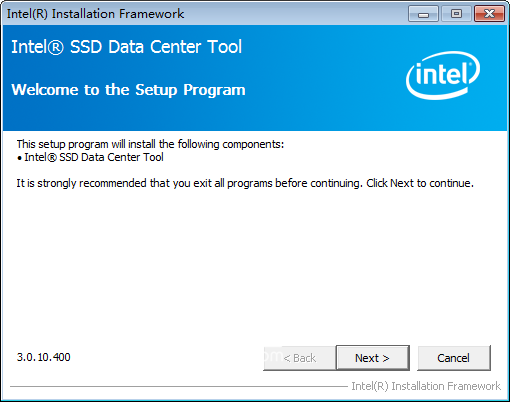Viewport: 510px width, 402px height.
Task: Click the 'Intel® SSD Data Center Tool' banner title
Action: 127,47
